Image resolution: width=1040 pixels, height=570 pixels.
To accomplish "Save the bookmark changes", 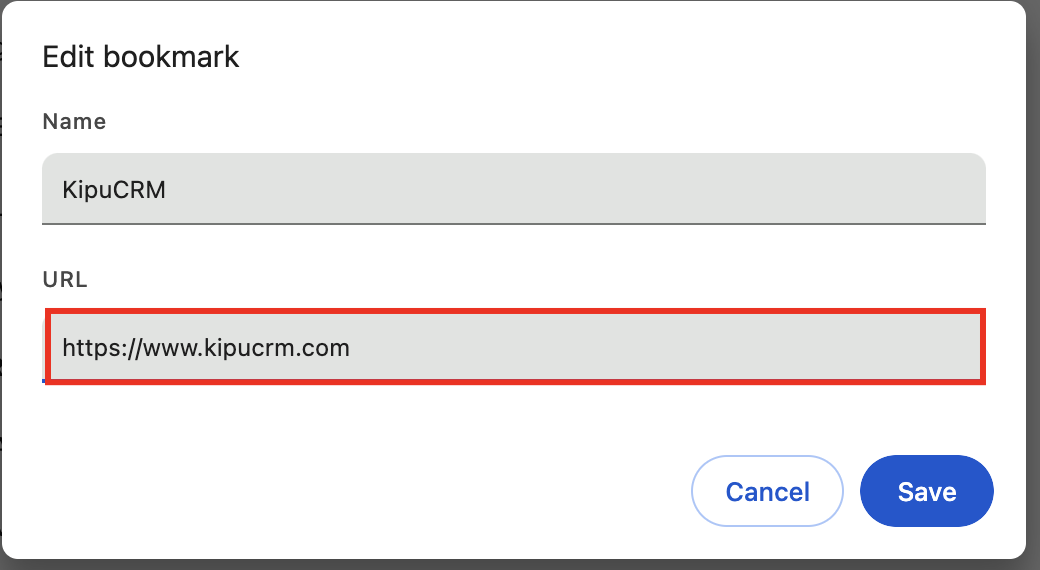I will pyautogui.click(x=926, y=491).
